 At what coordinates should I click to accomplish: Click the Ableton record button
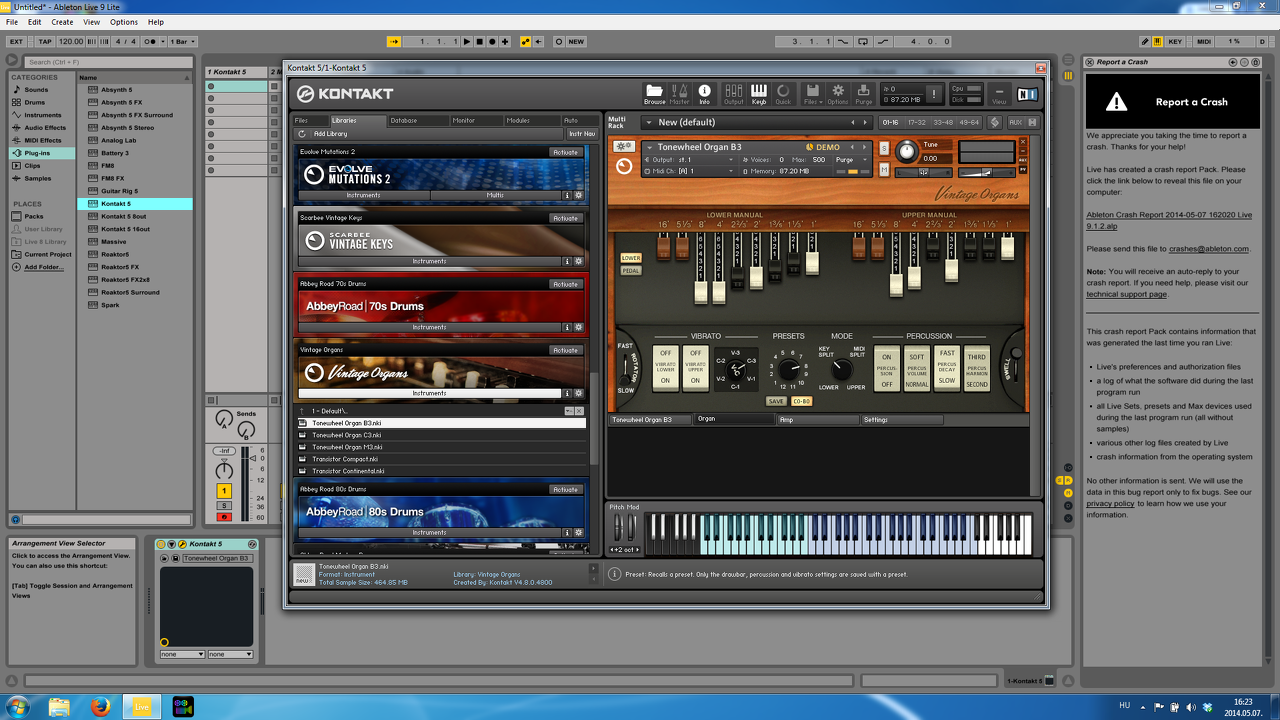(493, 42)
